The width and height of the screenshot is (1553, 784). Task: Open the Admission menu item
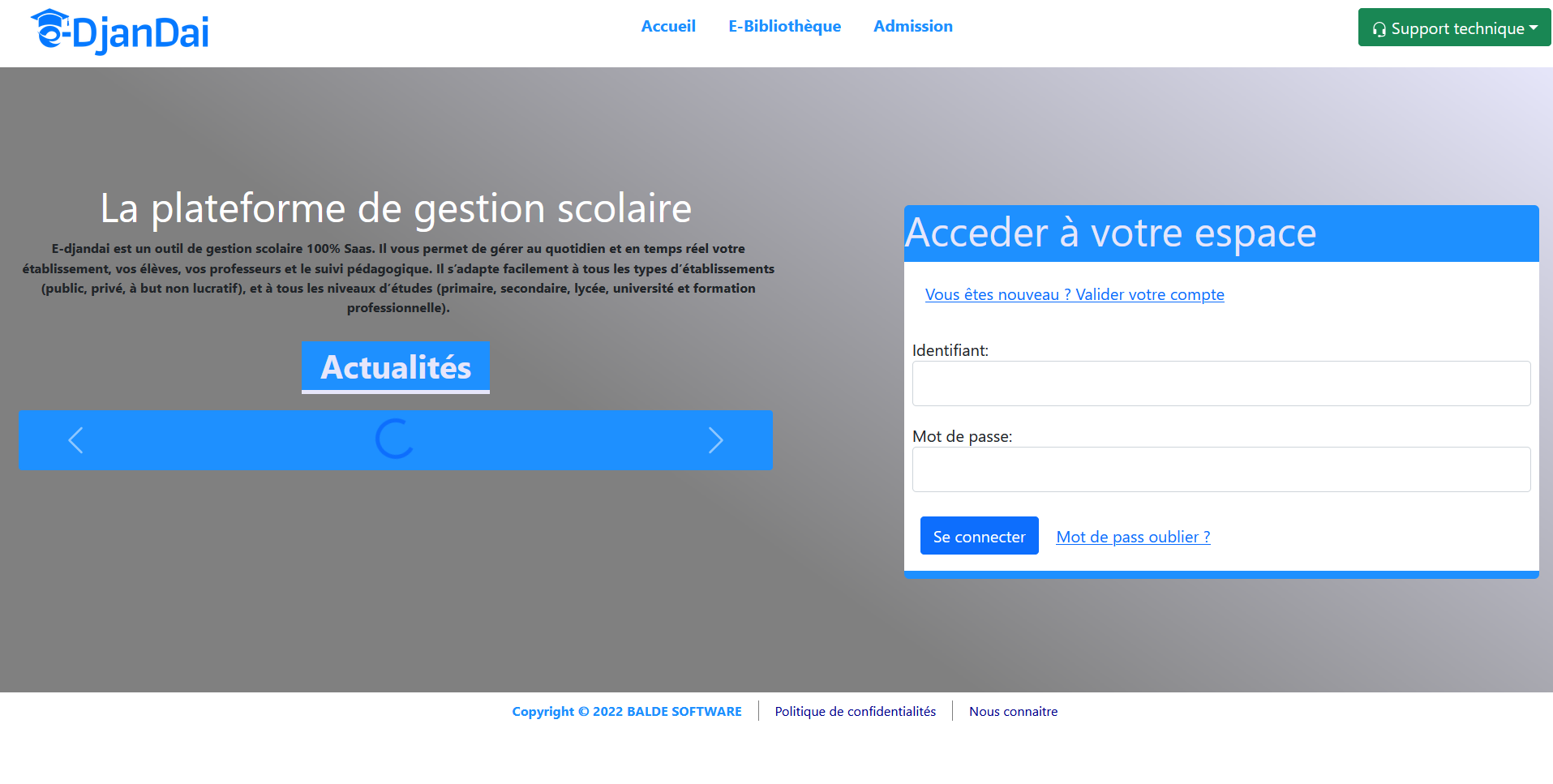pyautogui.click(x=912, y=26)
